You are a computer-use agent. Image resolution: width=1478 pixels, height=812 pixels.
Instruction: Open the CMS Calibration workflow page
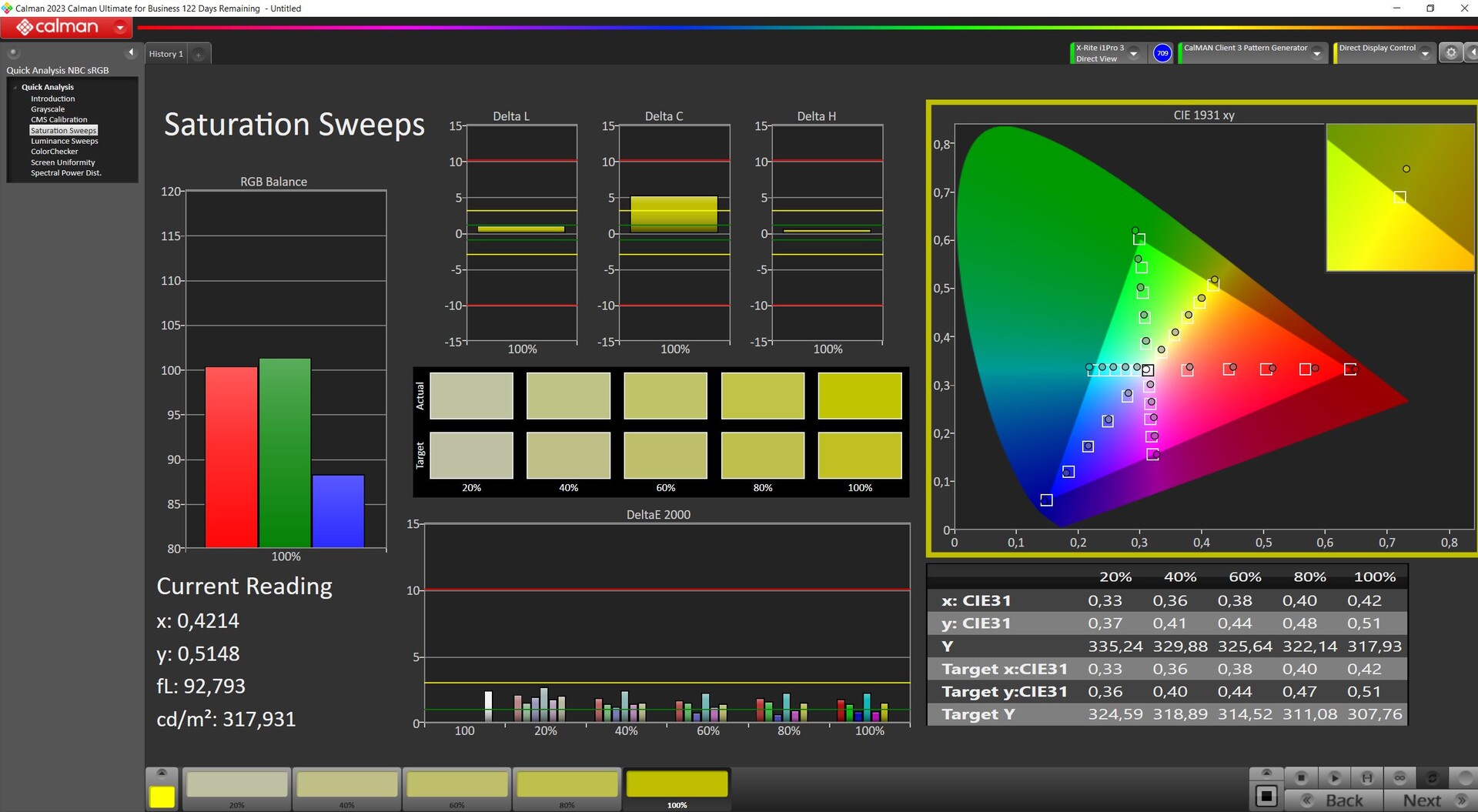tap(59, 119)
